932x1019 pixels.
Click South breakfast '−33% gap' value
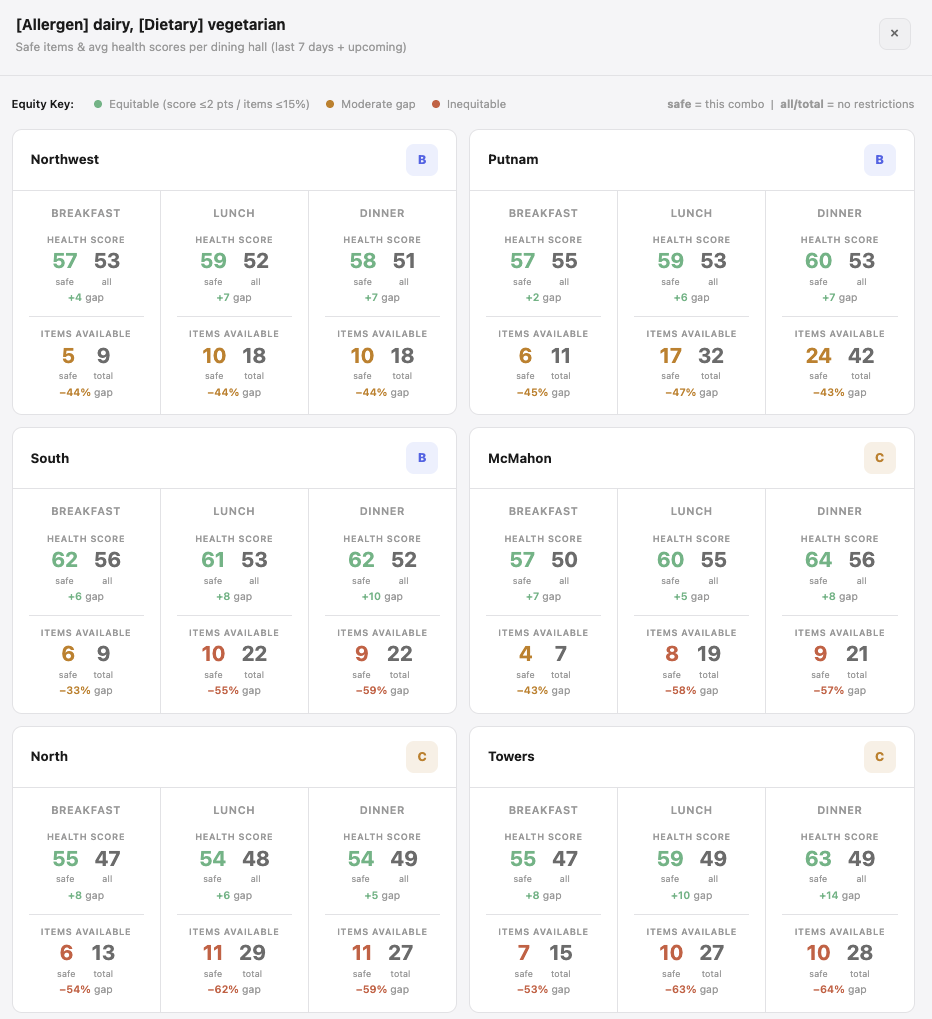point(86,691)
